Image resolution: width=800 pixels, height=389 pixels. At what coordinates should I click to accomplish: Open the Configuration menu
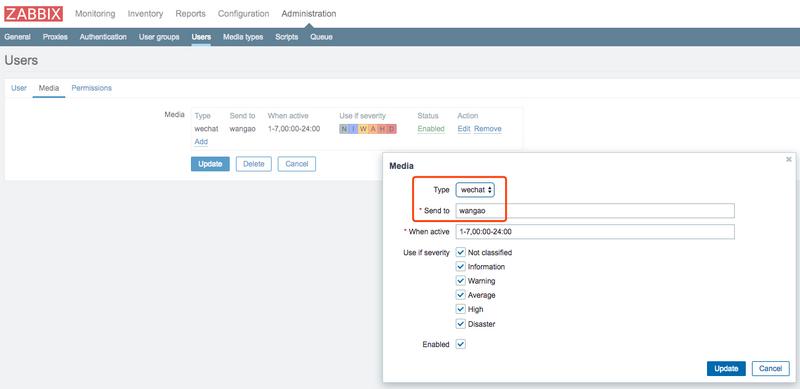243,14
